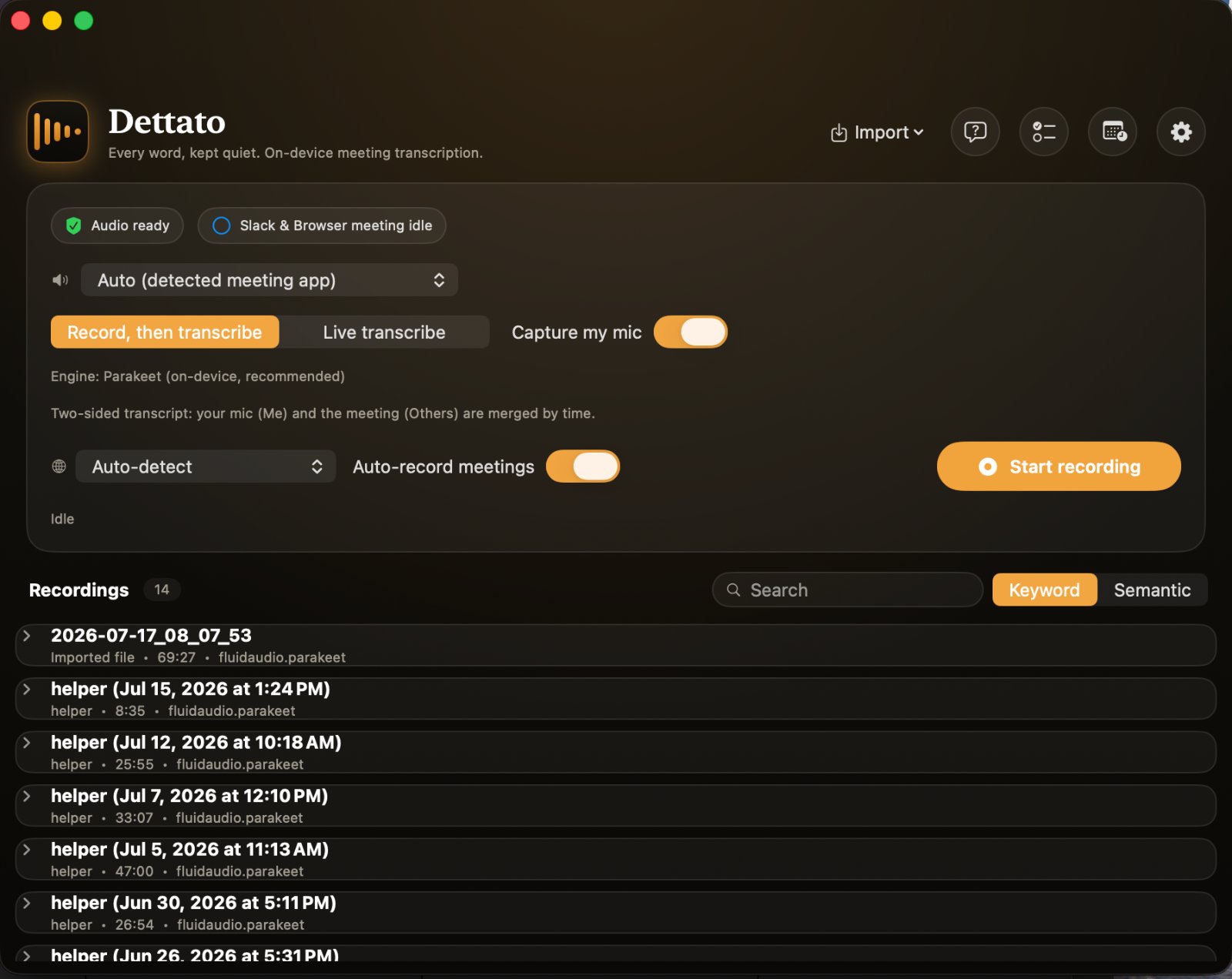Click the recordings count badge 14
Viewport: 1232px width, 979px height.
pos(162,590)
